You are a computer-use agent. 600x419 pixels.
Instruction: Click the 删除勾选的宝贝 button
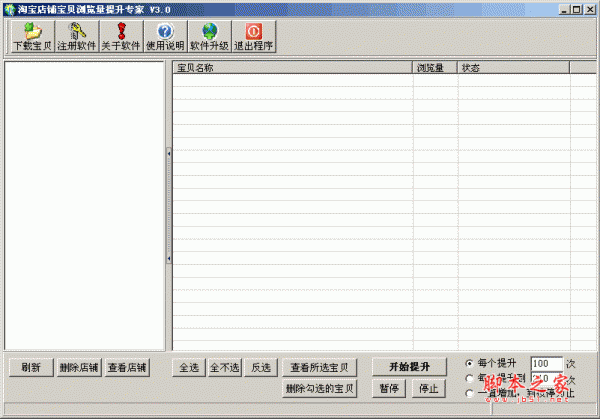point(320,389)
